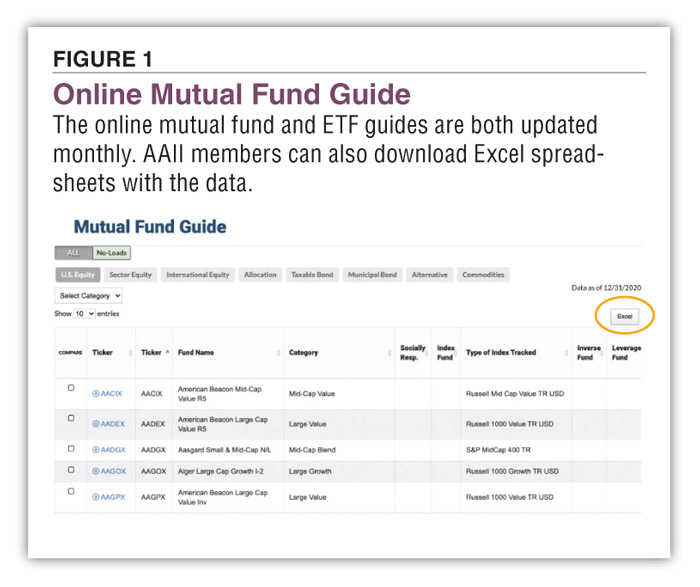The height and width of the screenshot is (587, 700).
Task: Select the Allocation tab
Action: (x=260, y=275)
